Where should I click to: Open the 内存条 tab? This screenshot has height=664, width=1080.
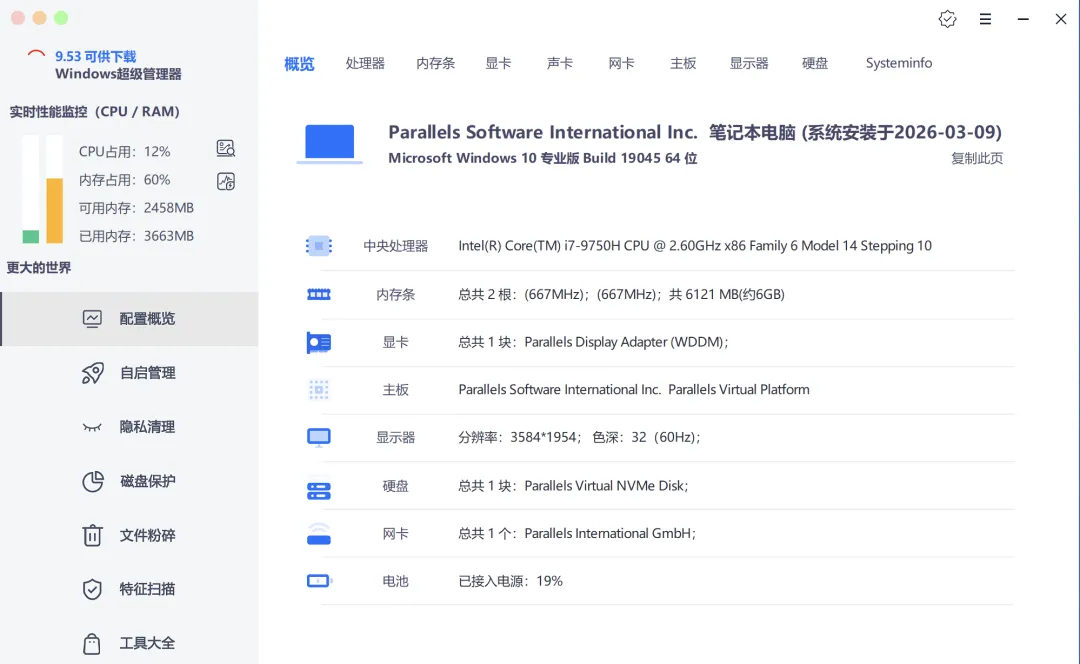click(435, 63)
